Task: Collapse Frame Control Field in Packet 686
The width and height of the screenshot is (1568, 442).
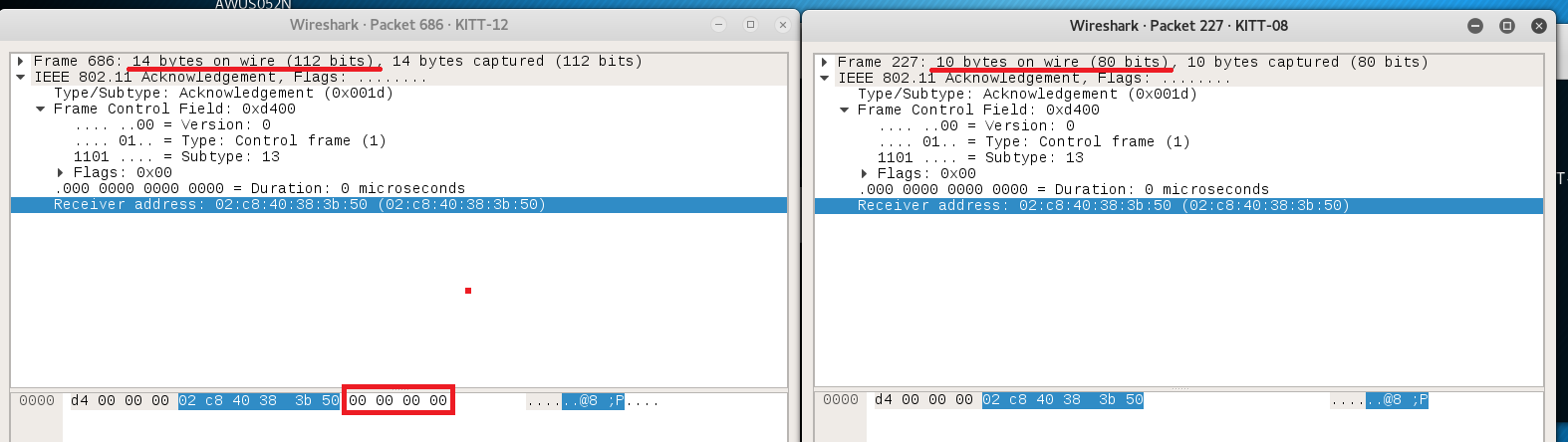Action: [x=41, y=110]
